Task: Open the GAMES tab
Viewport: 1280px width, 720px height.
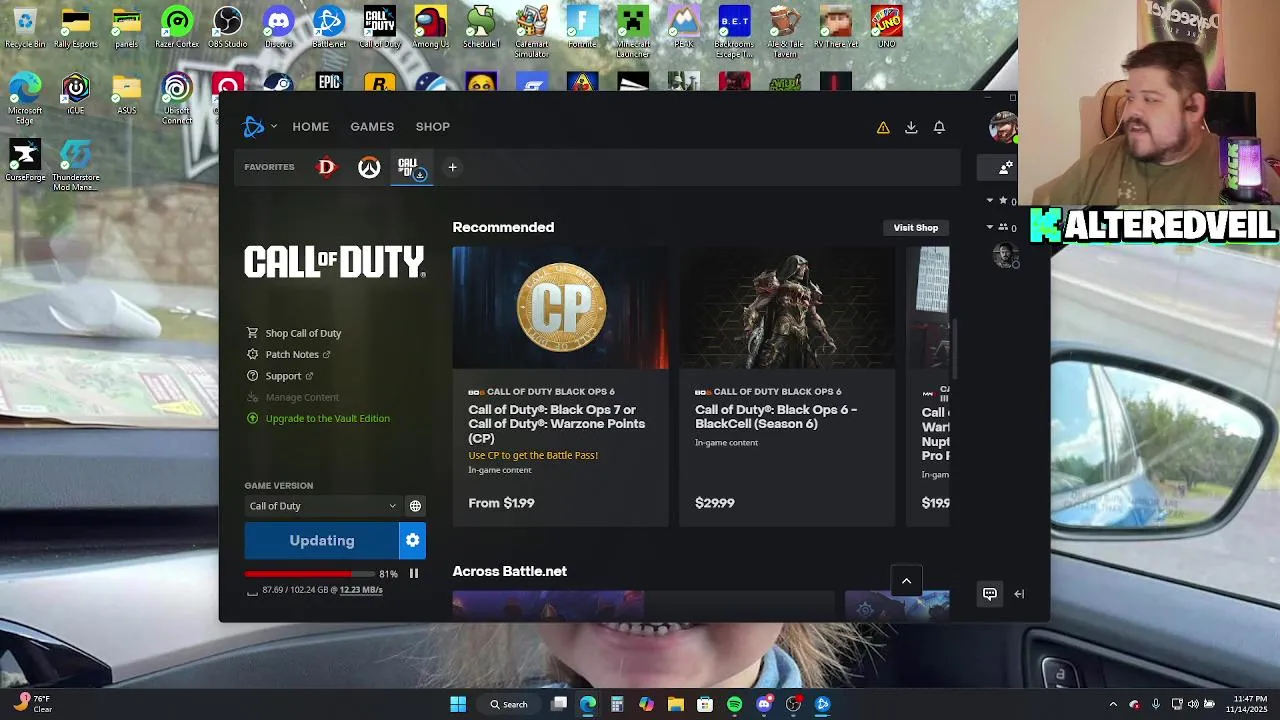Action: coord(372,127)
